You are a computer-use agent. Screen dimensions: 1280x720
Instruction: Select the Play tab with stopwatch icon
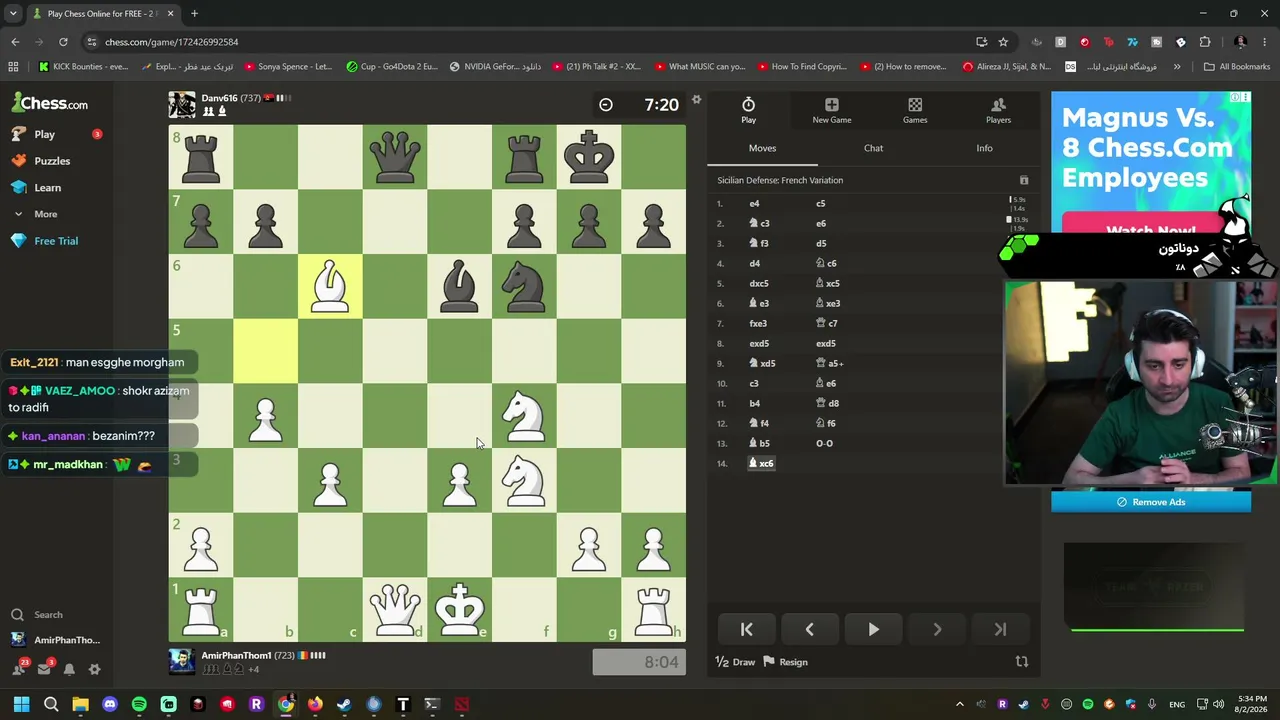pyautogui.click(x=748, y=110)
